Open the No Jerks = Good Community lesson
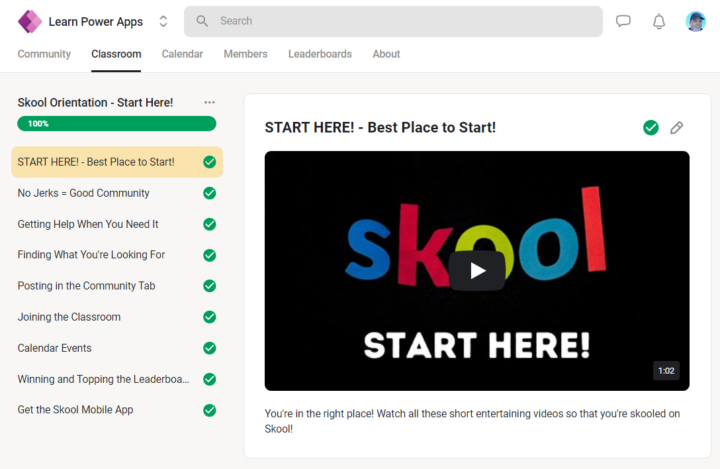 coord(117,193)
